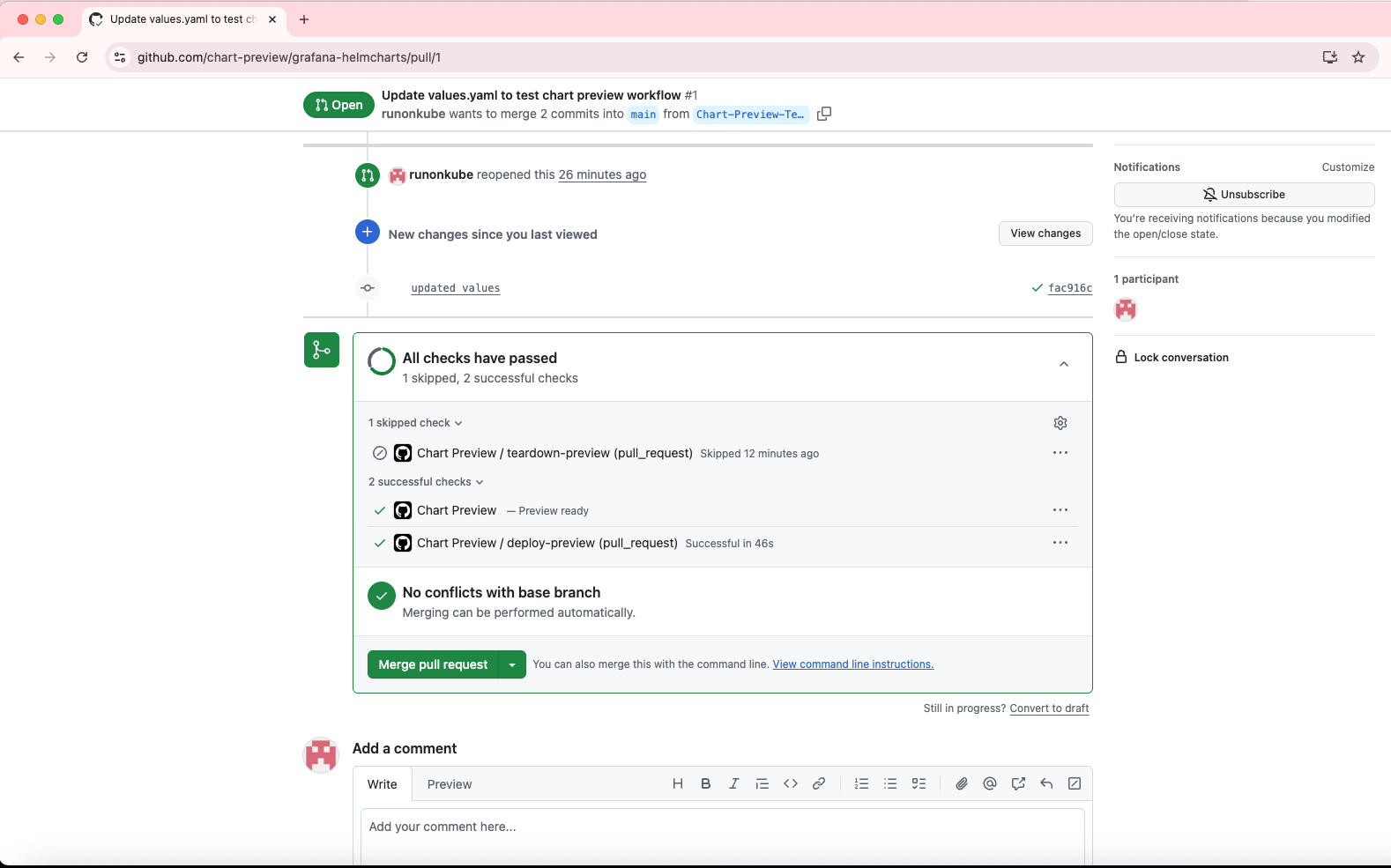
Task: Reload the page with refresh icon
Action: pos(82,57)
